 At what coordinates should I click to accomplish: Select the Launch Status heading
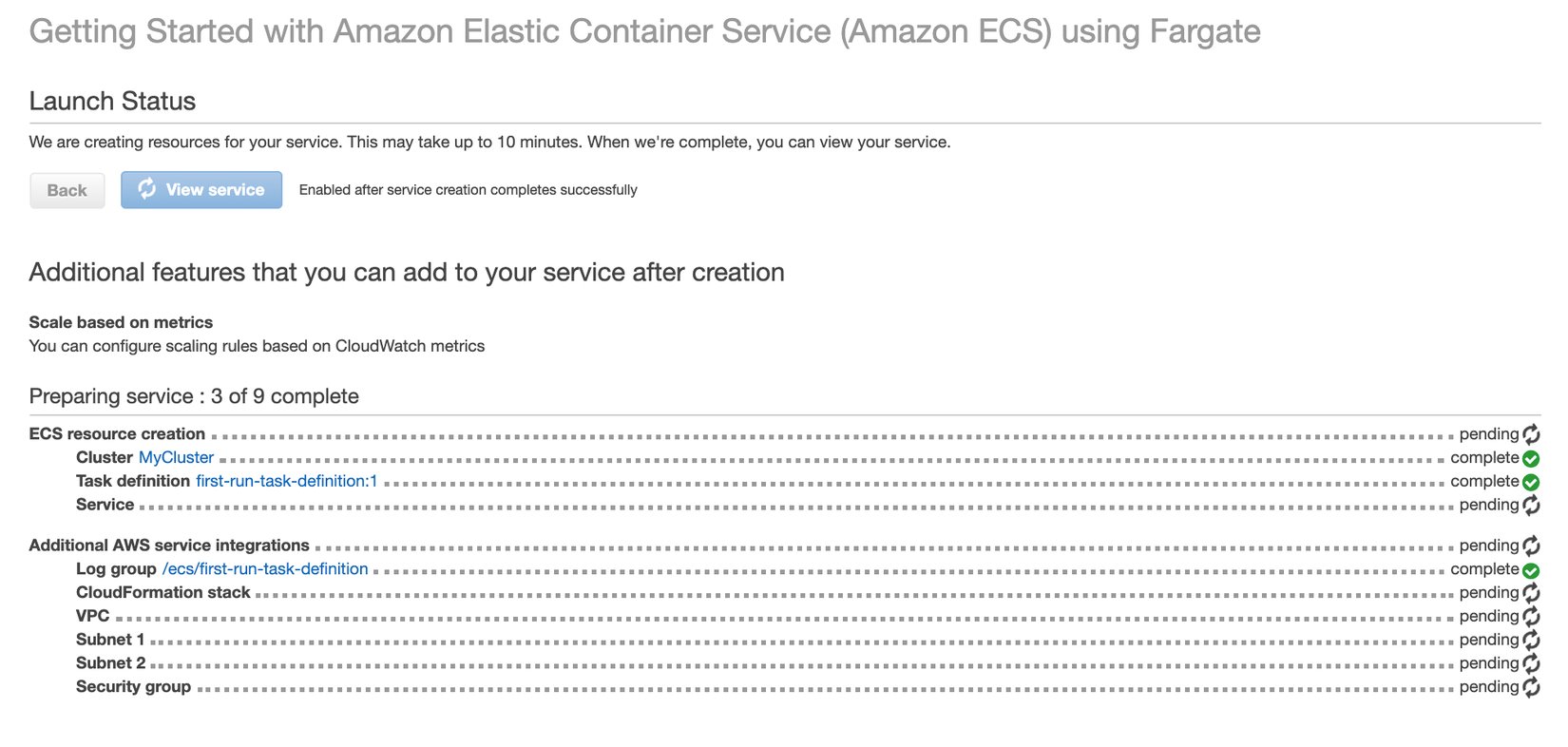pos(112,101)
